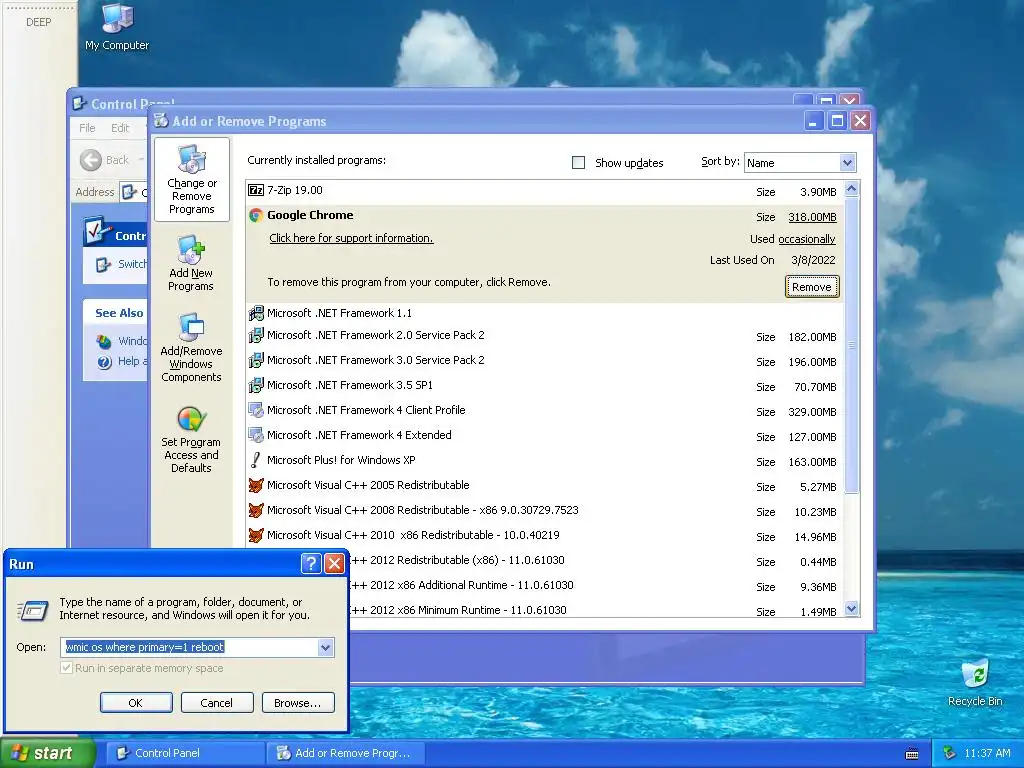Click the occasionally usage link for Chrome
Image resolution: width=1024 pixels, height=768 pixels.
807,239
